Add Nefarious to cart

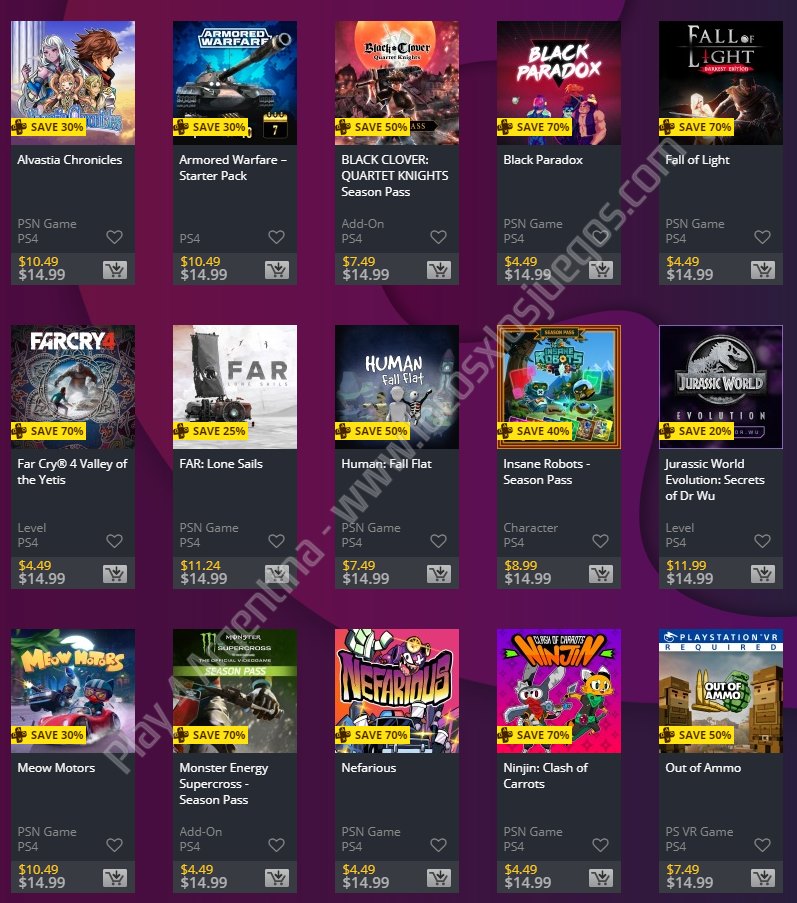pos(439,878)
